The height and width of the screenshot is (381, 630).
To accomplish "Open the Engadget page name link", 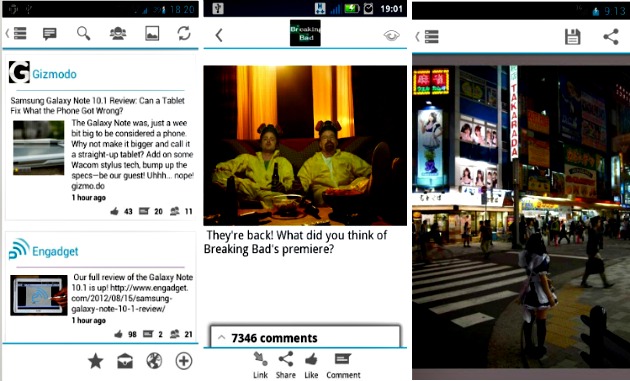I will (55, 252).
